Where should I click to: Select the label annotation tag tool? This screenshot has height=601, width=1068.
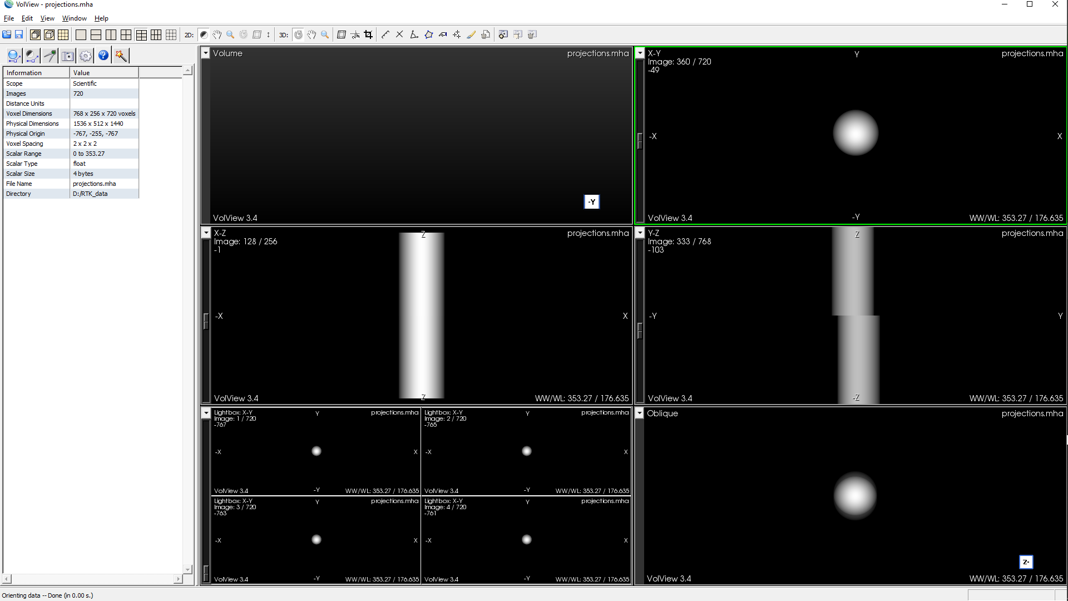(x=443, y=35)
